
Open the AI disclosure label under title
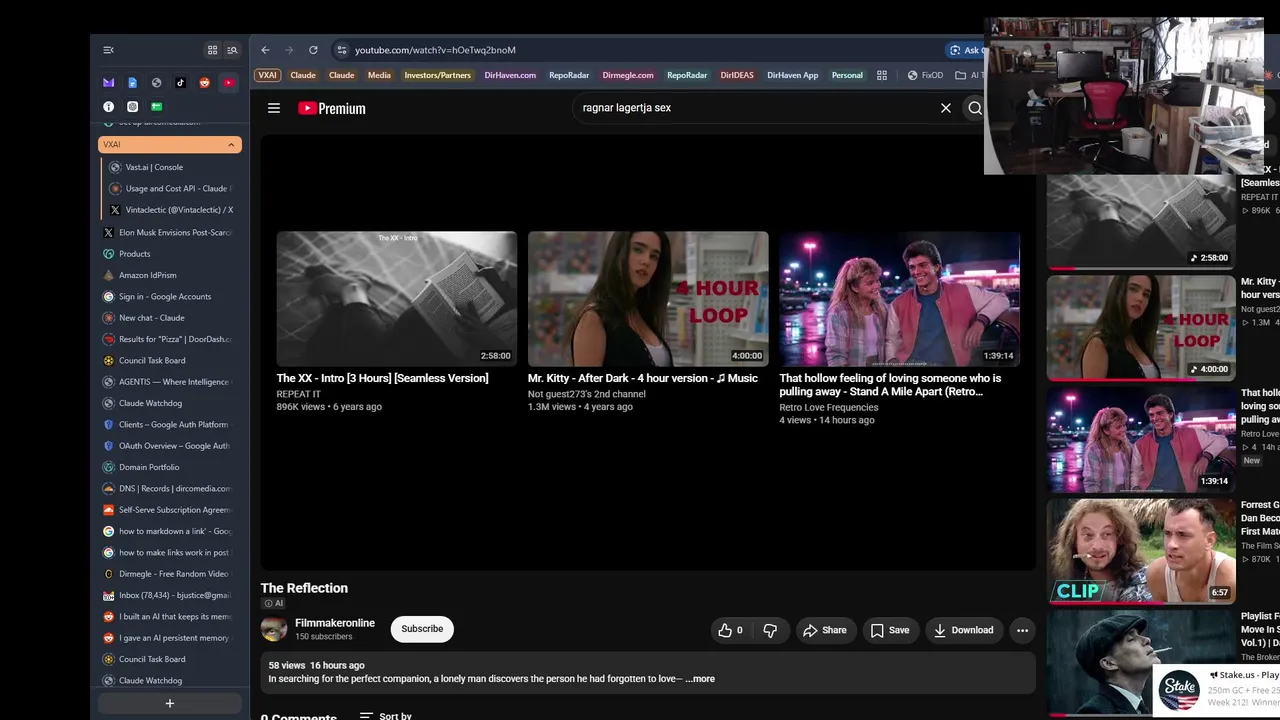pos(273,604)
